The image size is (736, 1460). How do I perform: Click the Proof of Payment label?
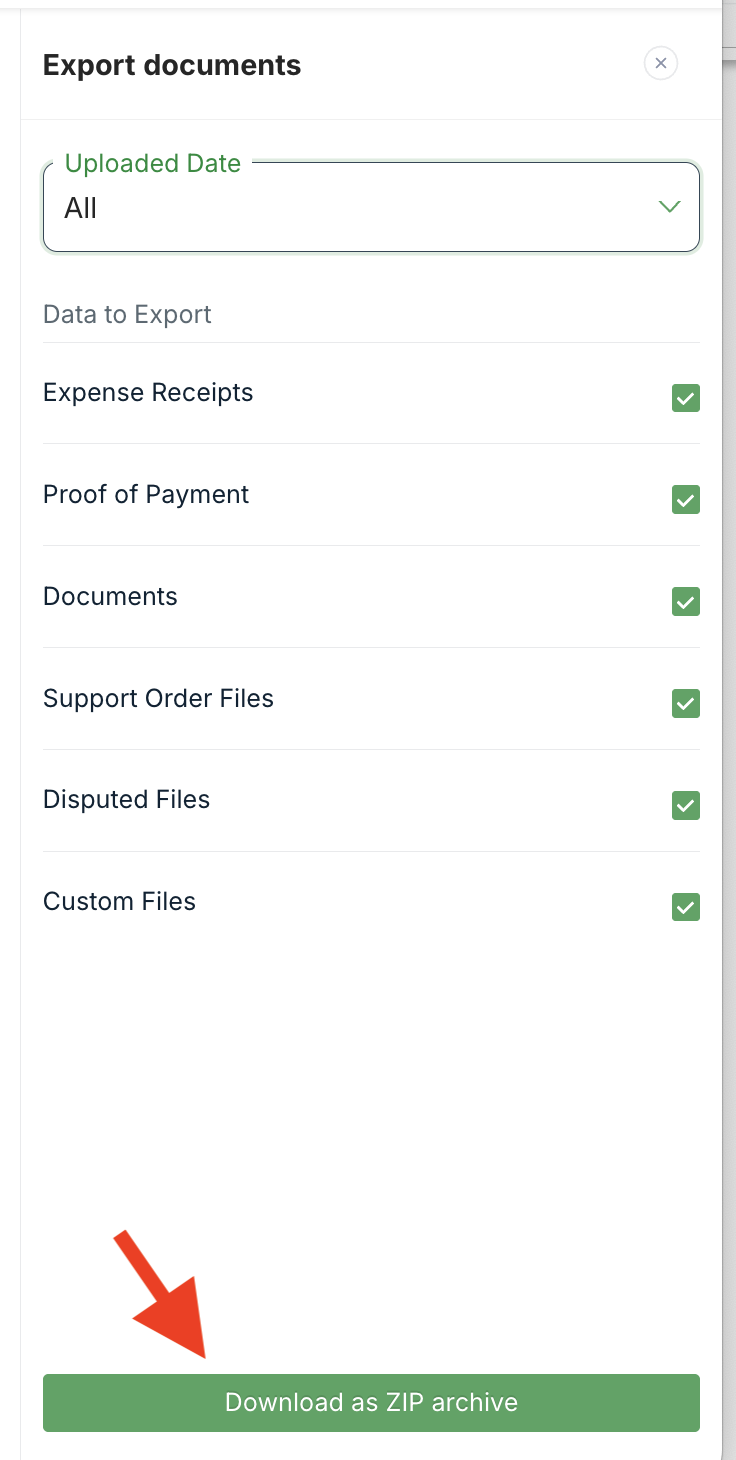146,495
